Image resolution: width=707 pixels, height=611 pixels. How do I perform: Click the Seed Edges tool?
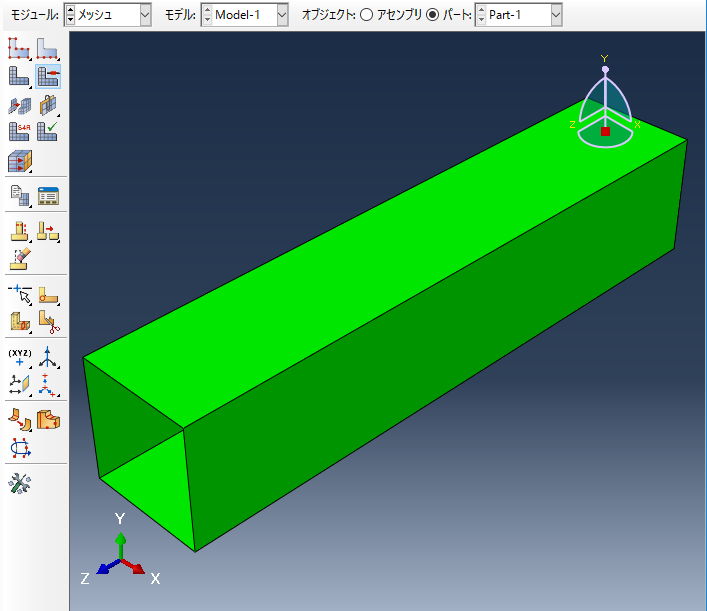click(x=48, y=48)
